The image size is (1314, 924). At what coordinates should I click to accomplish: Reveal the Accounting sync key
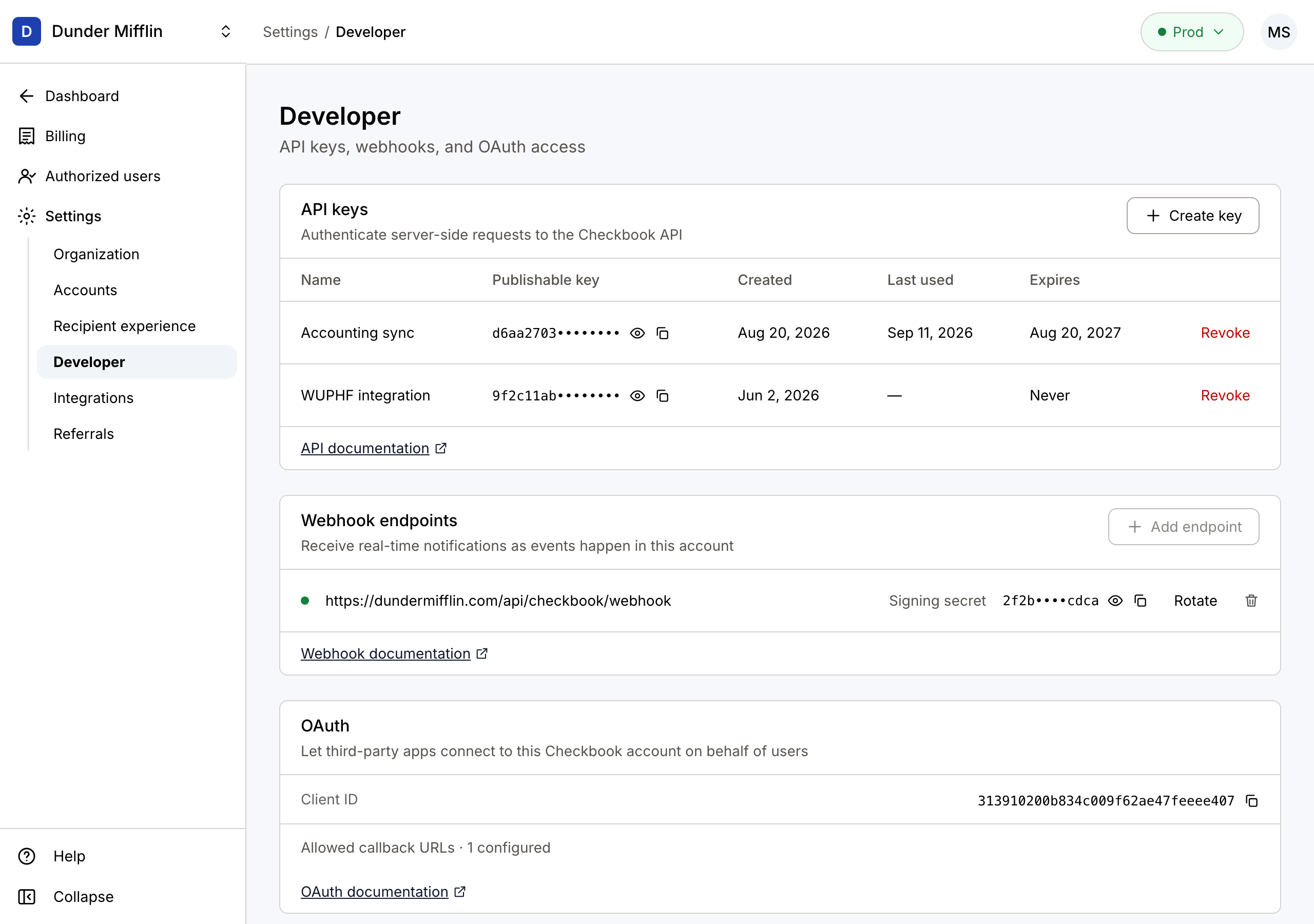(x=637, y=333)
